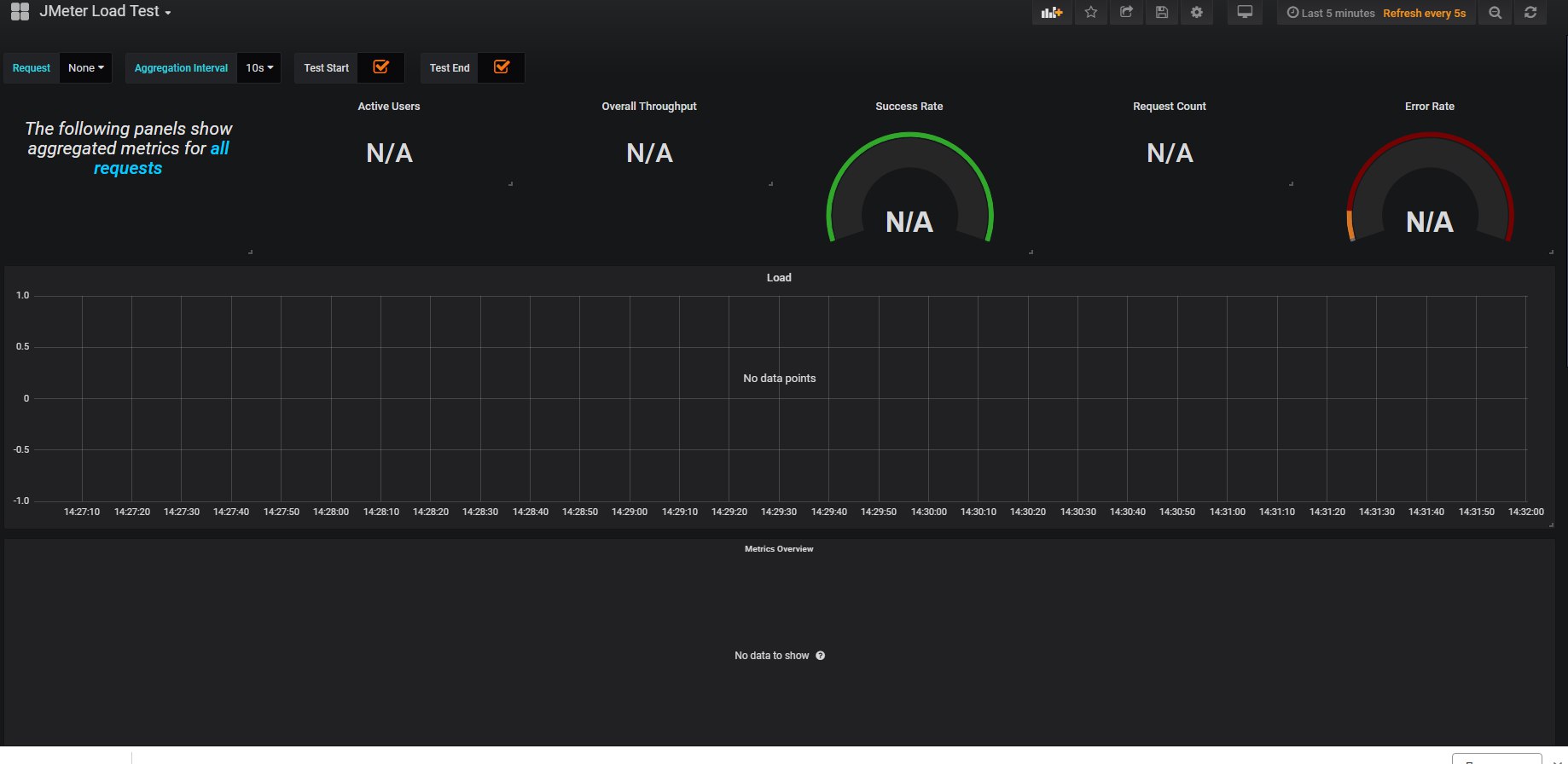Screen dimensions: 1568x764
Task: Cycle view mode with the monitor icon
Action: click(x=1245, y=13)
